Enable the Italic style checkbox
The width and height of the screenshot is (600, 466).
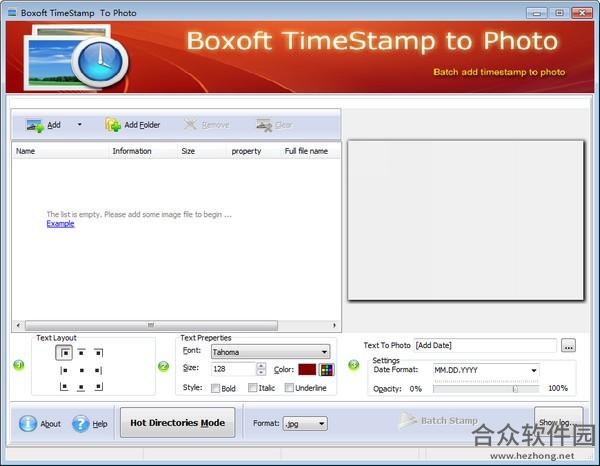(x=253, y=388)
